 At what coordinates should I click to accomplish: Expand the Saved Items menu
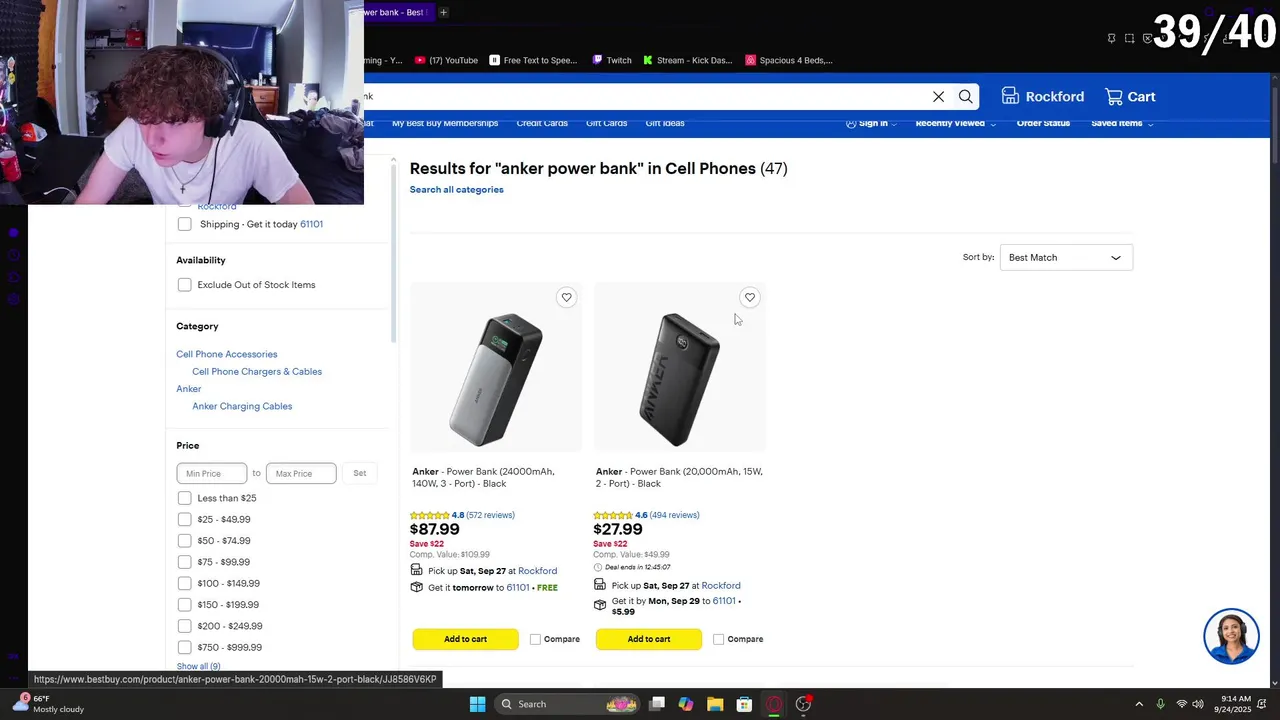coord(1122,123)
